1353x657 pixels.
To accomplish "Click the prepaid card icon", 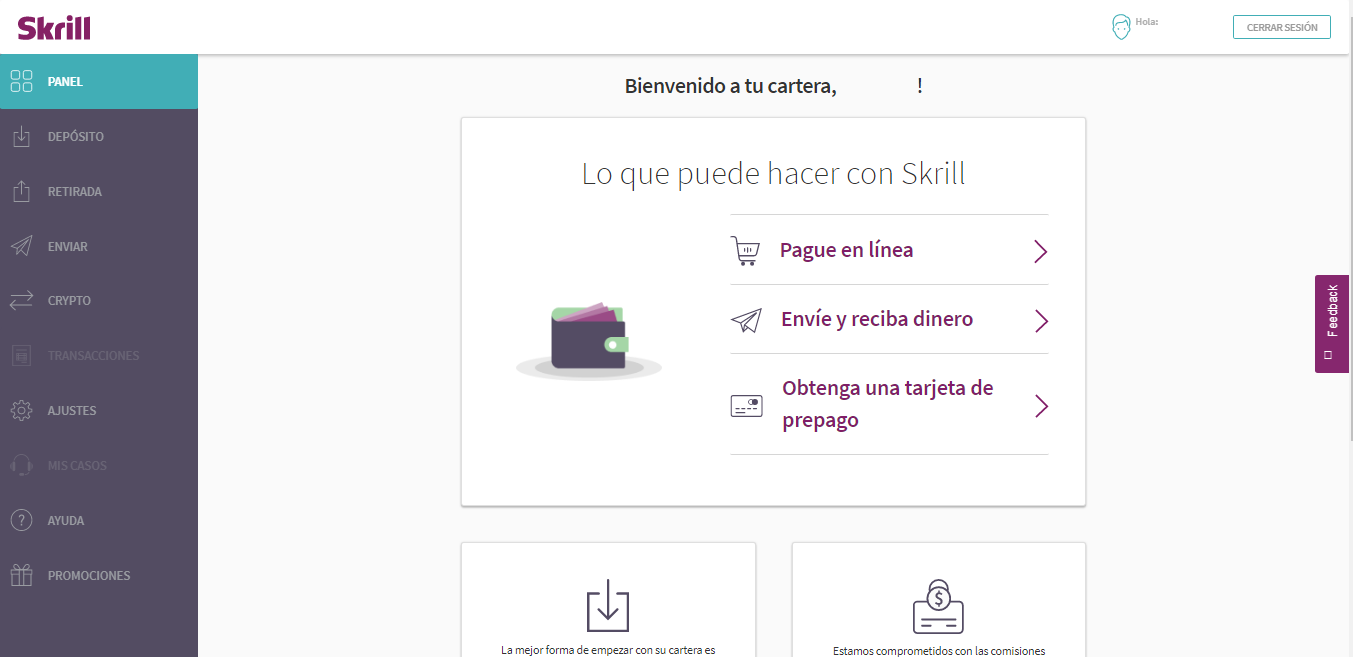I will pos(746,405).
